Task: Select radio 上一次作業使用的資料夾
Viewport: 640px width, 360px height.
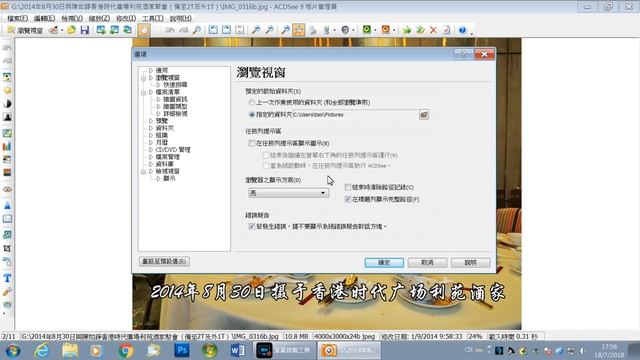Action: [252, 102]
